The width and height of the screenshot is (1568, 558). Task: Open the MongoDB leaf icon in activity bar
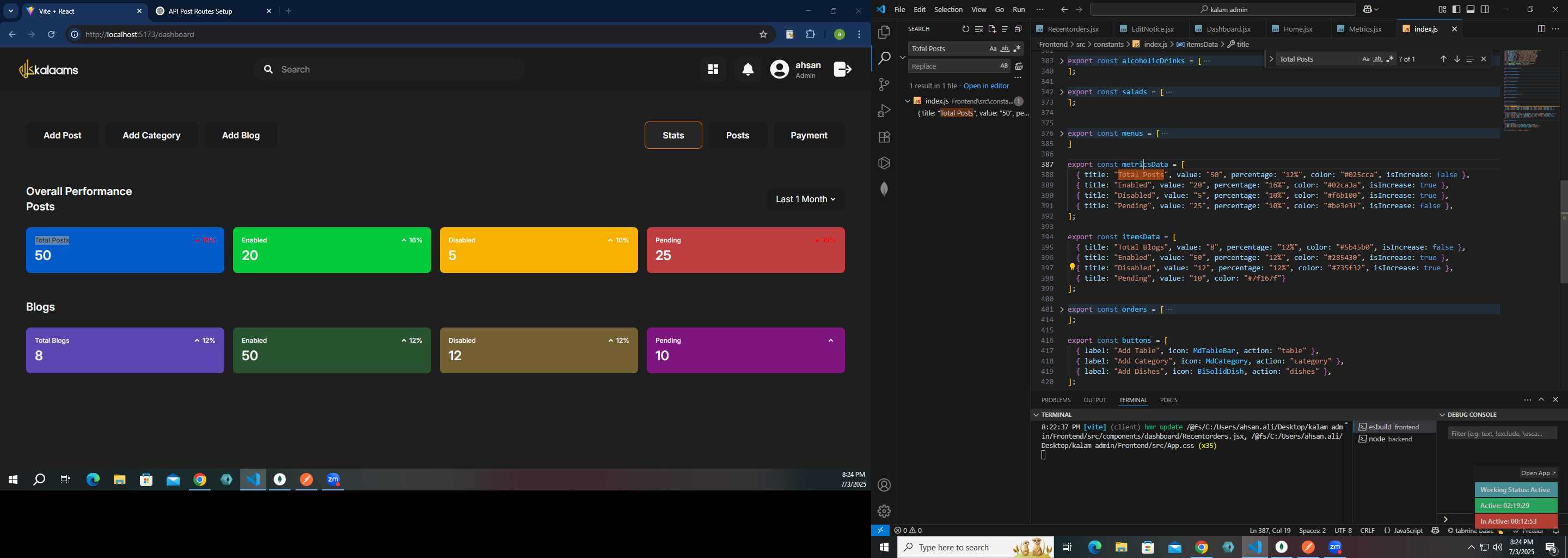[x=884, y=189]
